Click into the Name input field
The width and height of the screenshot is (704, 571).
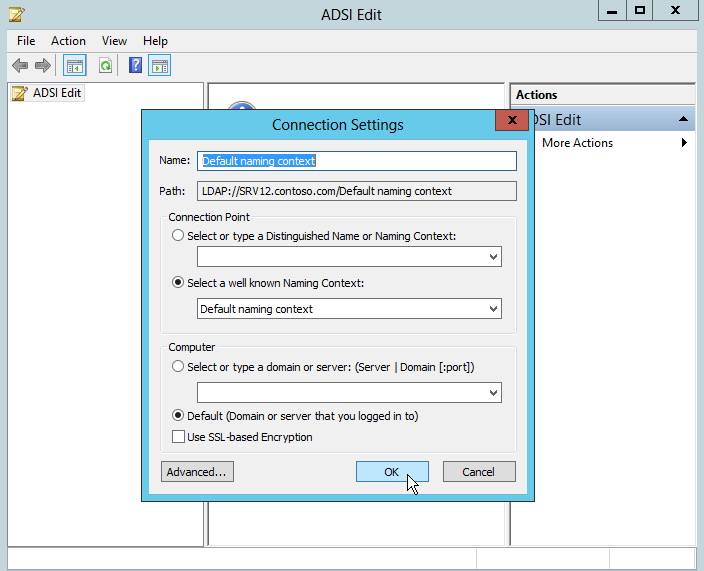356,161
